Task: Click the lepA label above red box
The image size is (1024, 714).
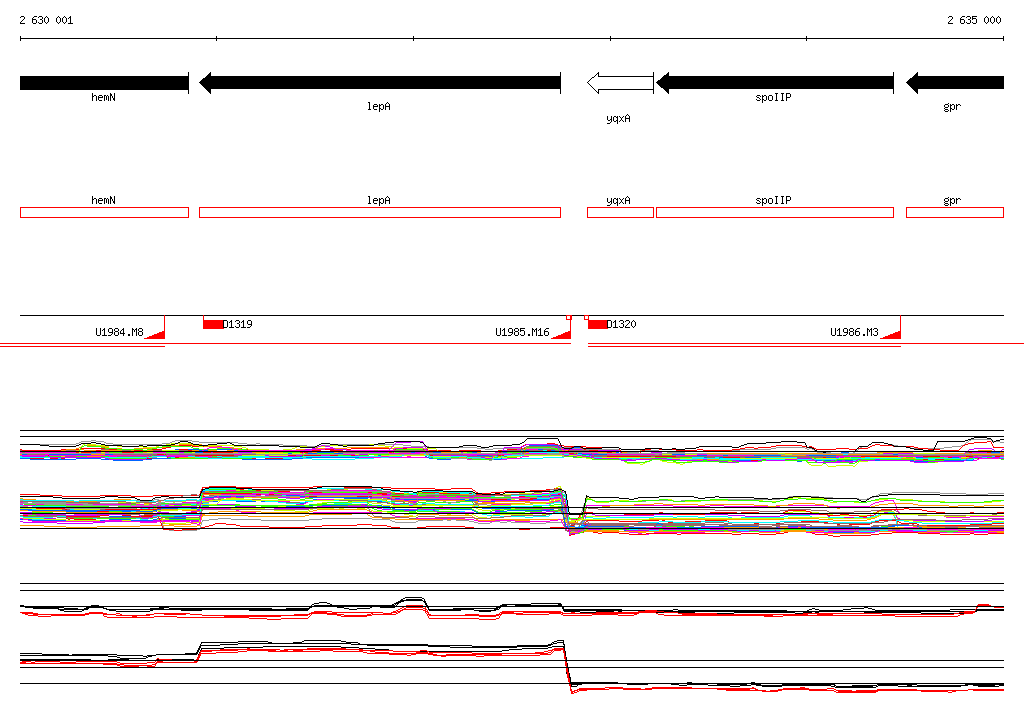Action: (379, 201)
